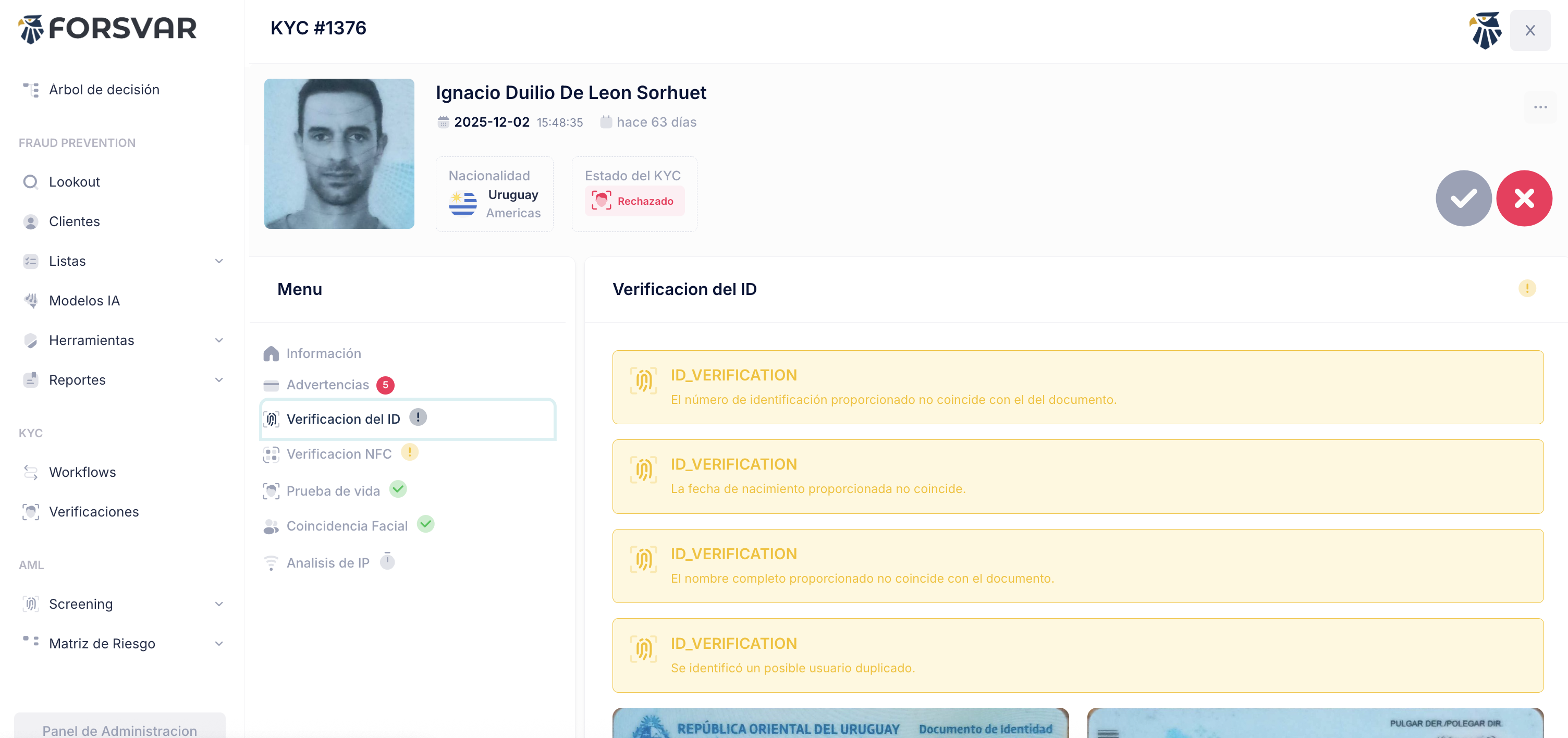Open the Uruguay ID document front image

click(x=840, y=724)
